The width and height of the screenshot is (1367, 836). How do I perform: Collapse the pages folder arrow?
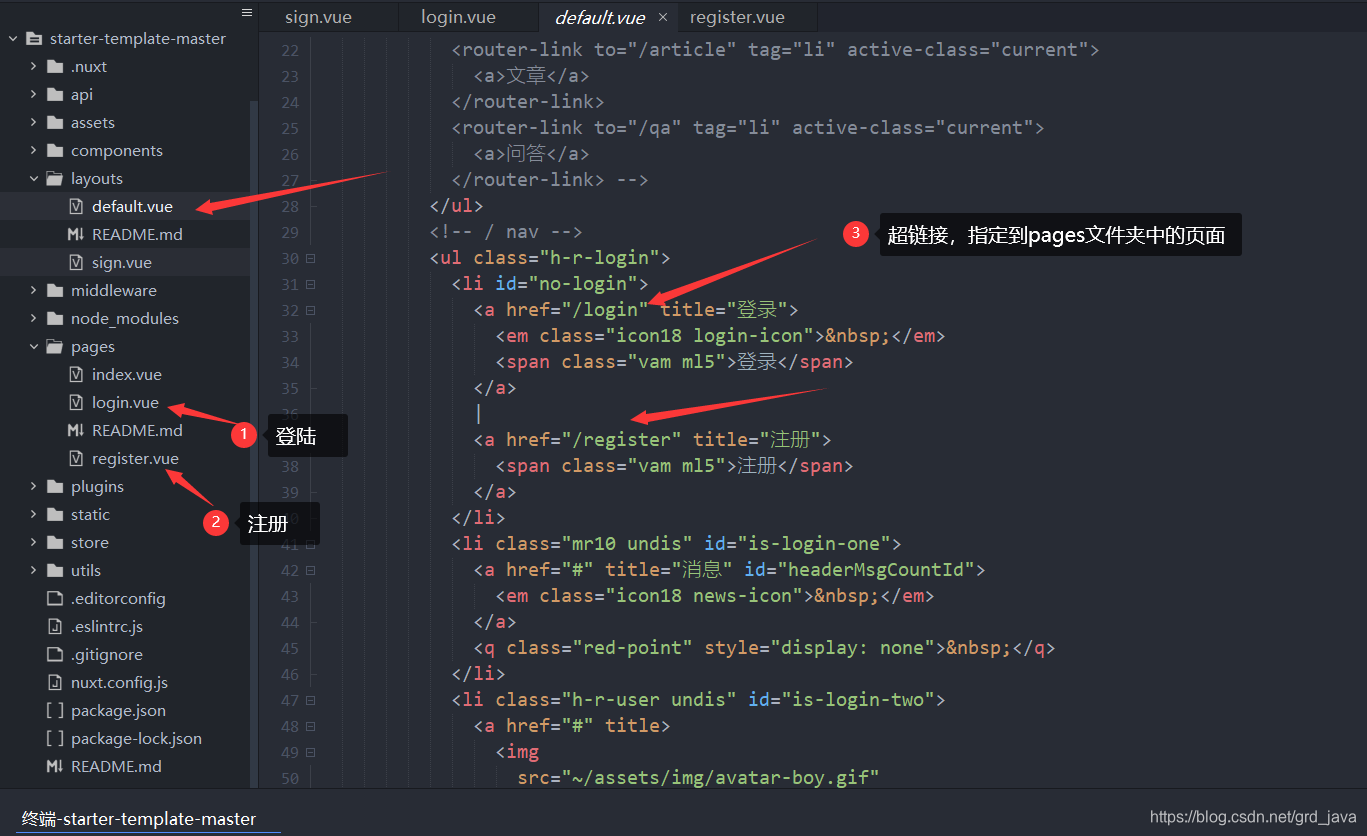point(34,347)
